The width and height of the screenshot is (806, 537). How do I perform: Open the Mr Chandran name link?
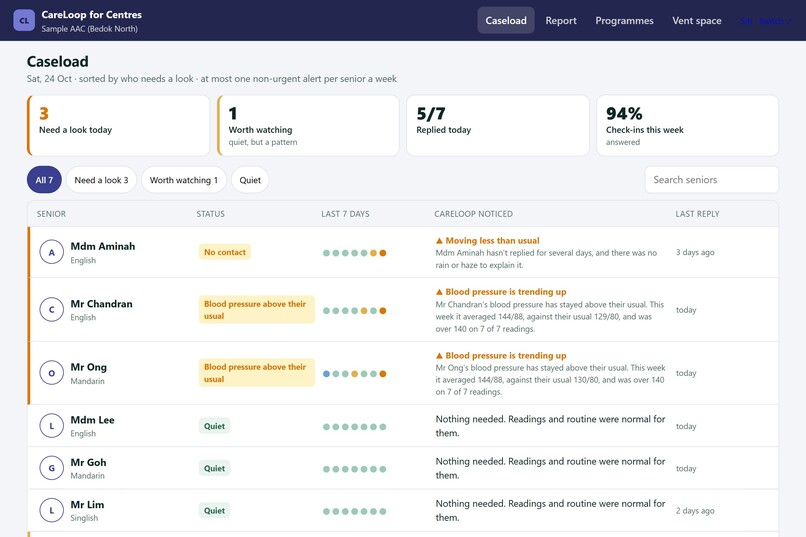pos(101,304)
